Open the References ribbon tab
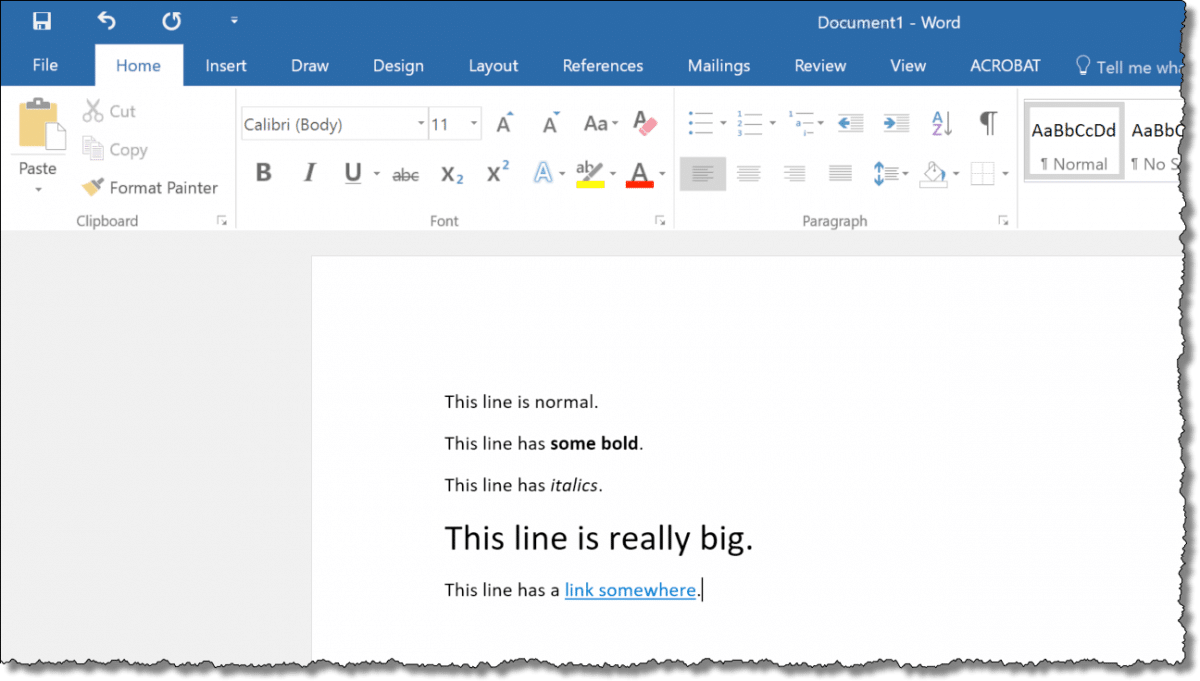The height and width of the screenshot is (681, 1200). click(x=603, y=65)
